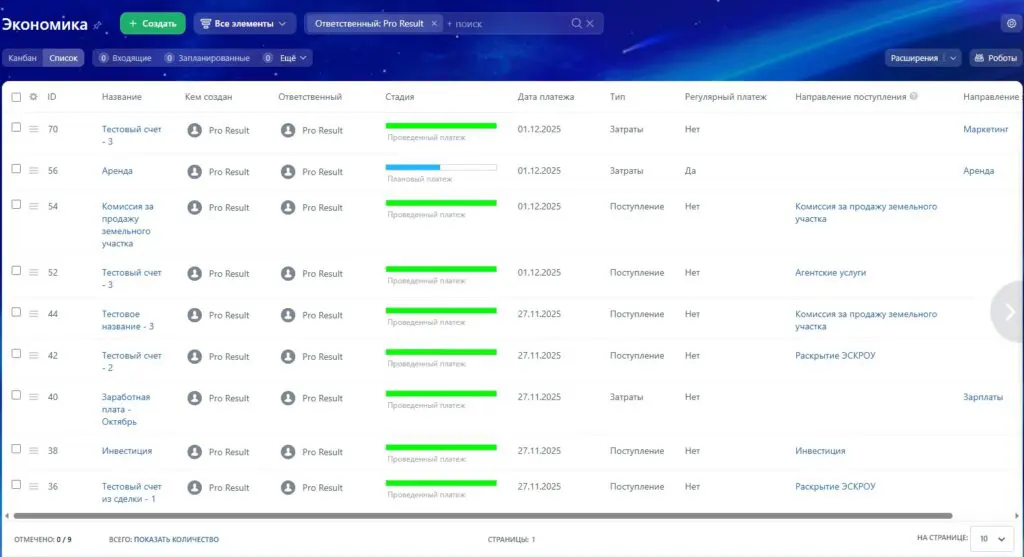Click the search magnifier icon
This screenshot has width=1024, height=557.
(576, 24)
